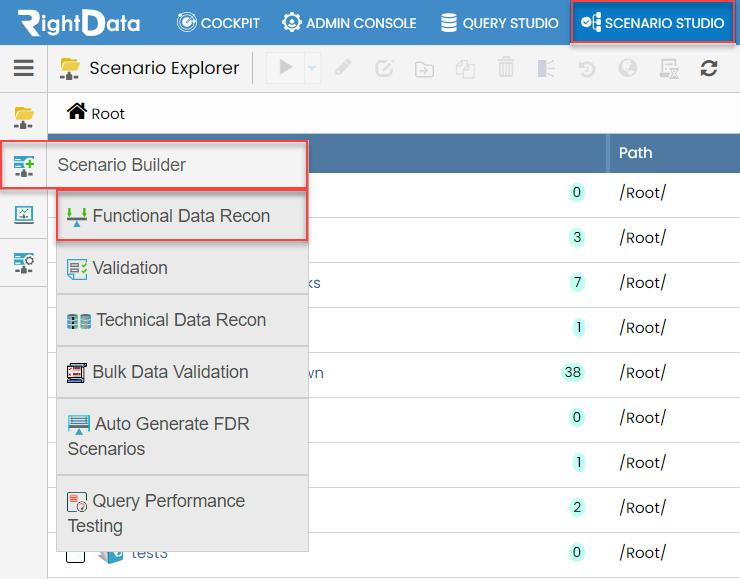
Task: Open the Cockpit tab
Action: point(218,22)
